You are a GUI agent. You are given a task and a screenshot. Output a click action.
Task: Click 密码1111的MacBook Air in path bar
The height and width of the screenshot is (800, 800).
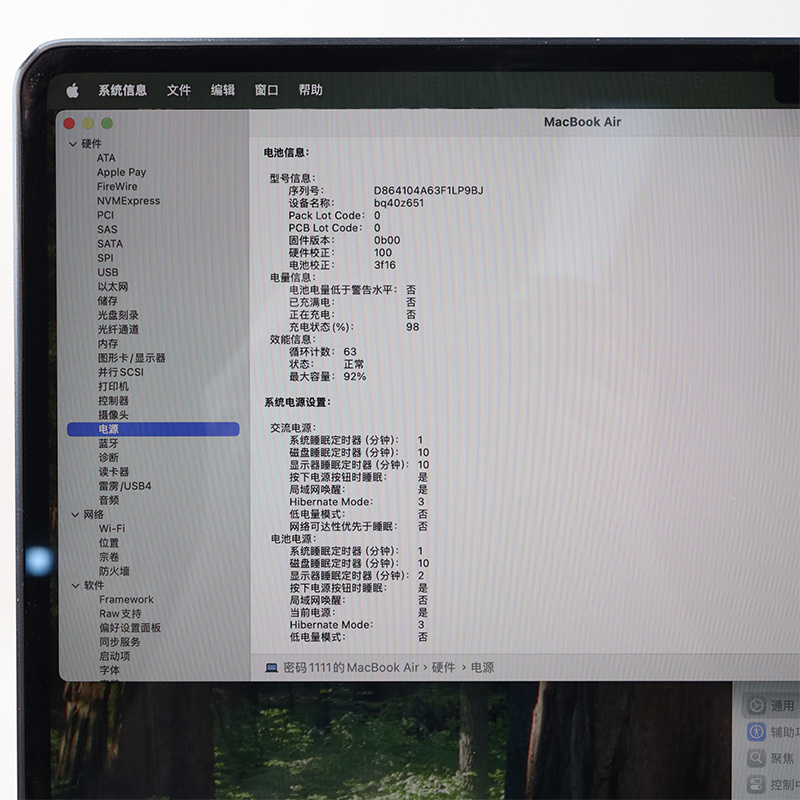[x=351, y=668]
